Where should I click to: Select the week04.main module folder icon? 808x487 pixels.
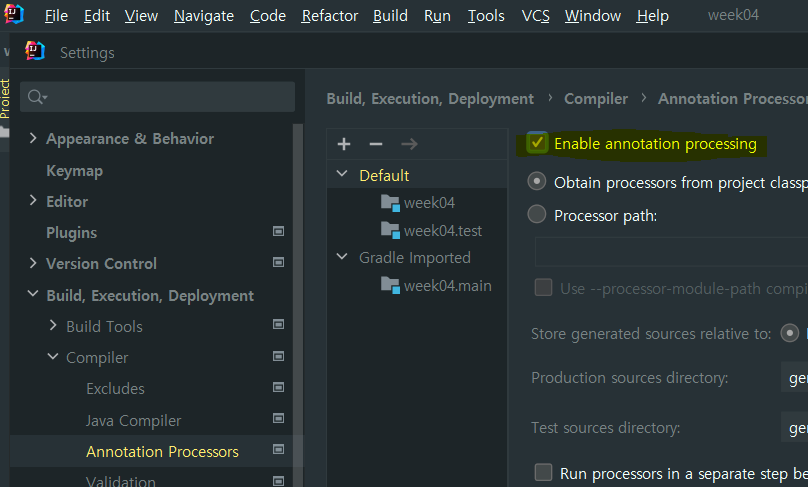point(390,285)
